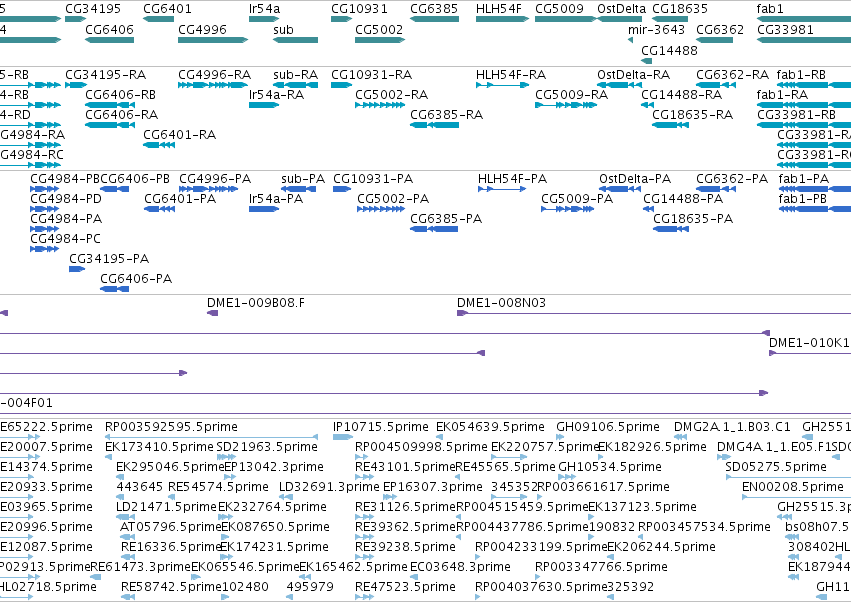Click the OstDelta gene feature
This screenshot has height=602, width=851.
pyautogui.click(x=619, y=19)
